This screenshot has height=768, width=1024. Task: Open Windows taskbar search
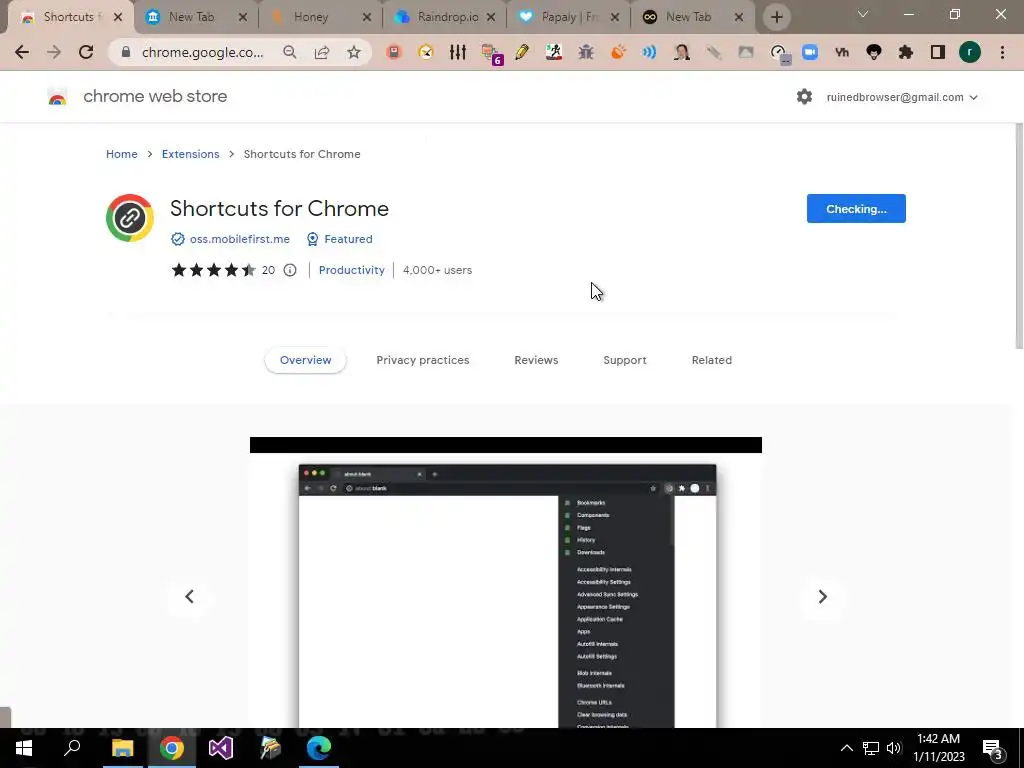[72, 748]
